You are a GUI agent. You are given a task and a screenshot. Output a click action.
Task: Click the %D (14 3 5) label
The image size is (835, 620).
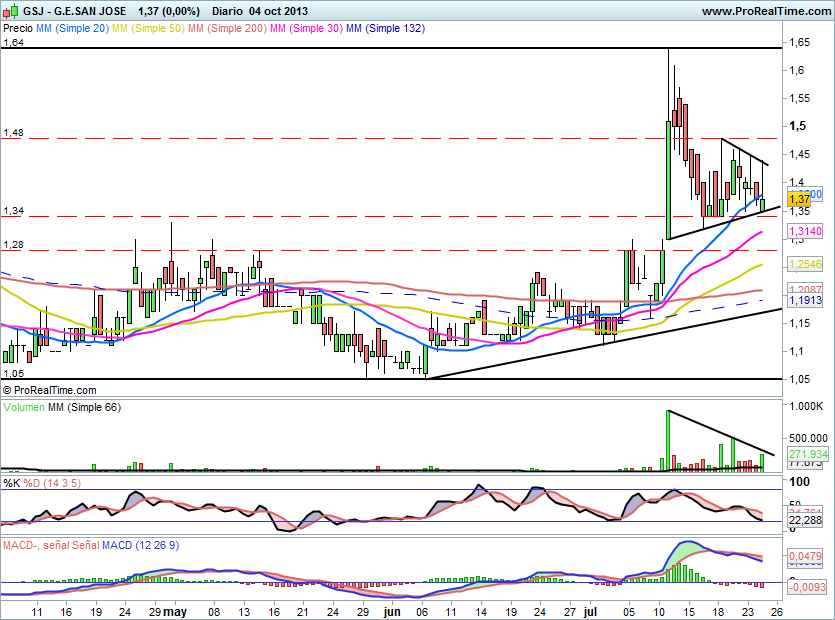(52, 483)
